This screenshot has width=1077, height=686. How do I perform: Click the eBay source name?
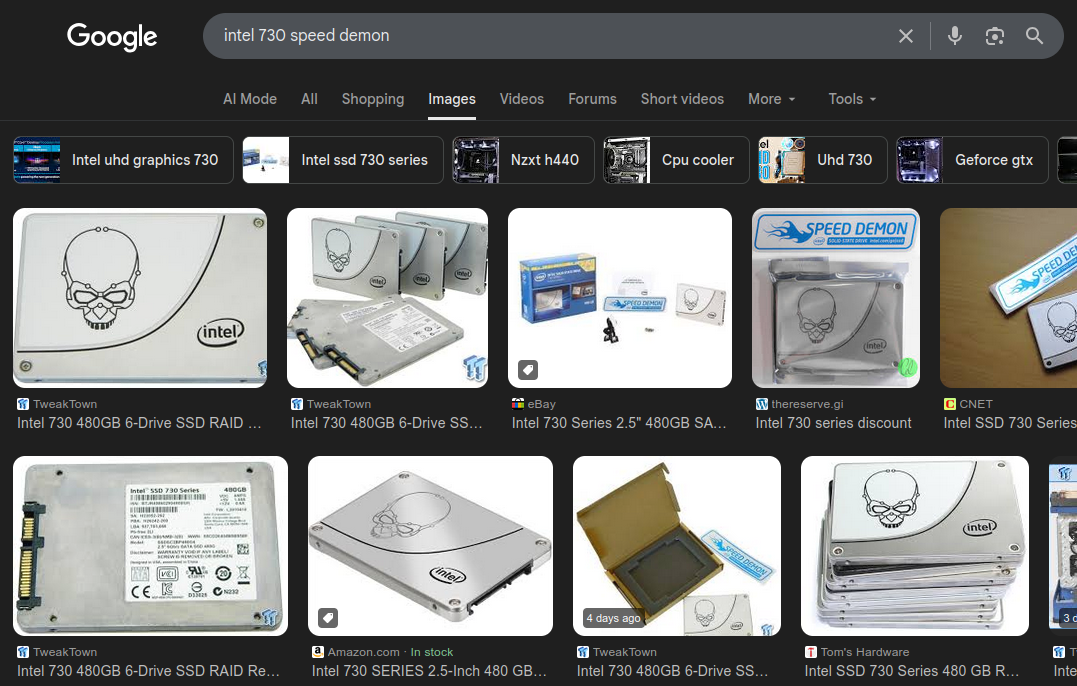pos(541,404)
